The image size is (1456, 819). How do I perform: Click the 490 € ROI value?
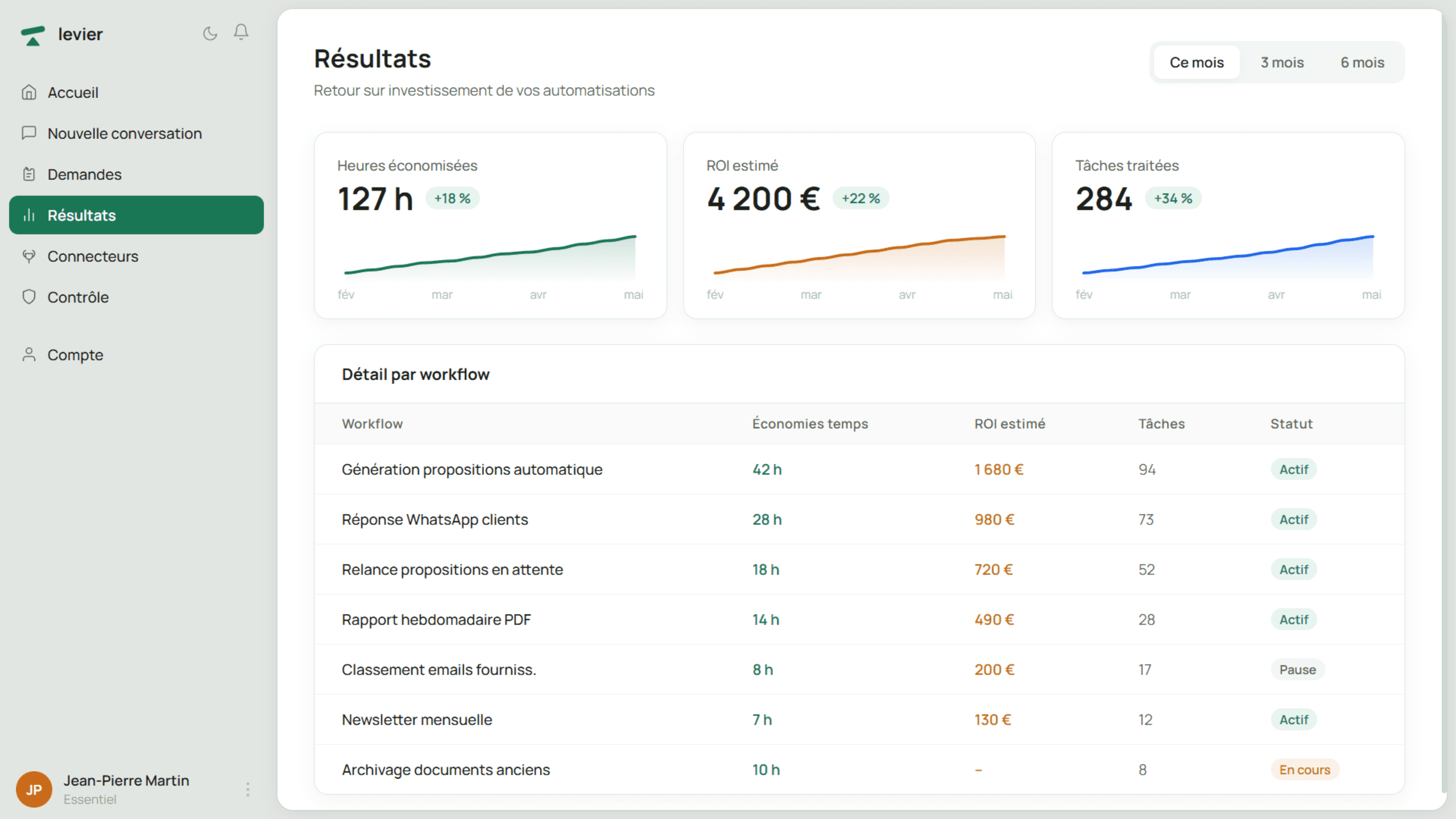tap(994, 619)
